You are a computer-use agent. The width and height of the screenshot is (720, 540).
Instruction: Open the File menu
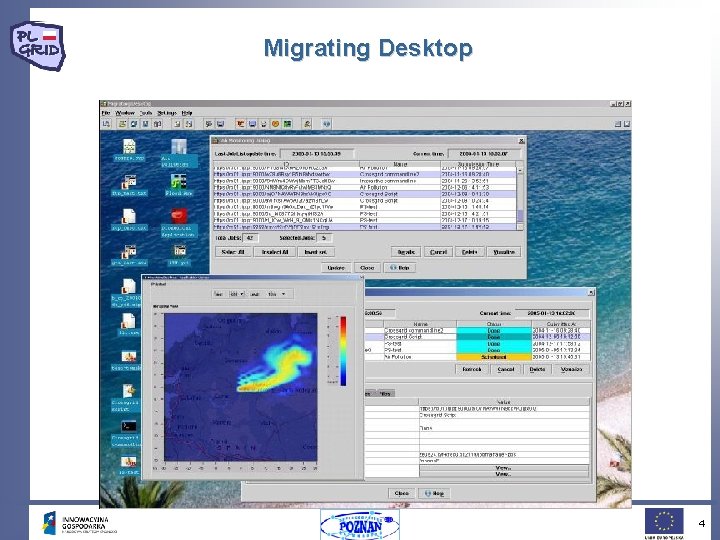106,113
